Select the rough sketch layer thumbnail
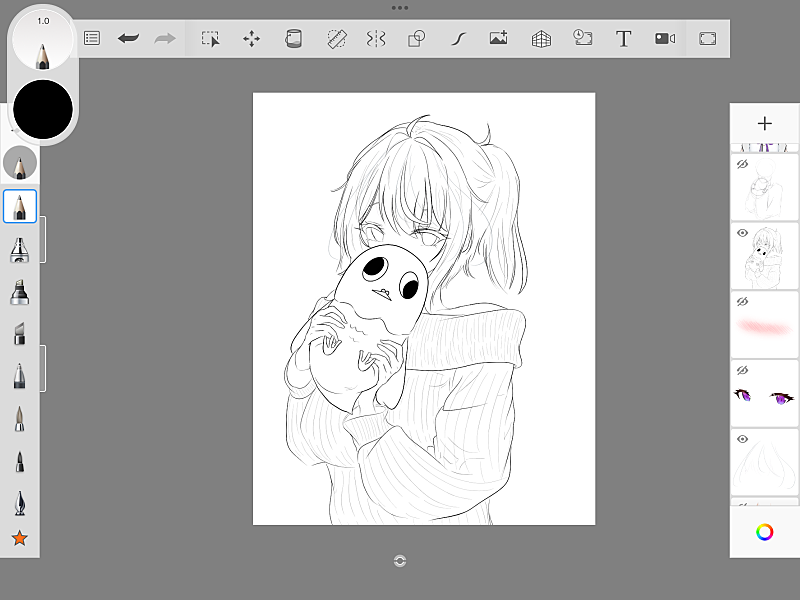Screen dimensions: 800x600 pyautogui.click(x=764, y=187)
